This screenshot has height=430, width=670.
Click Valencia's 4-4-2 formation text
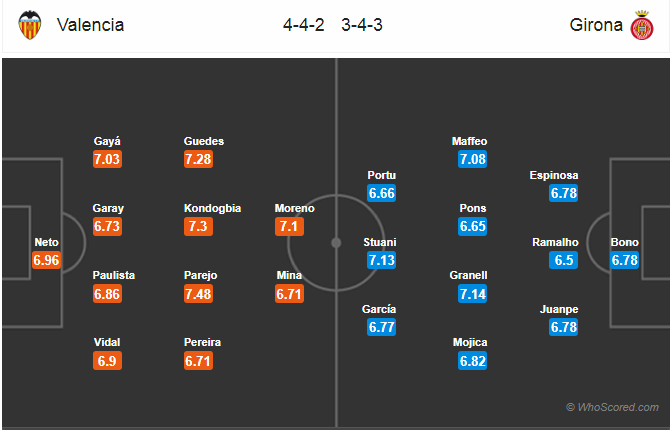pyautogui.click(x=302, y=25)
